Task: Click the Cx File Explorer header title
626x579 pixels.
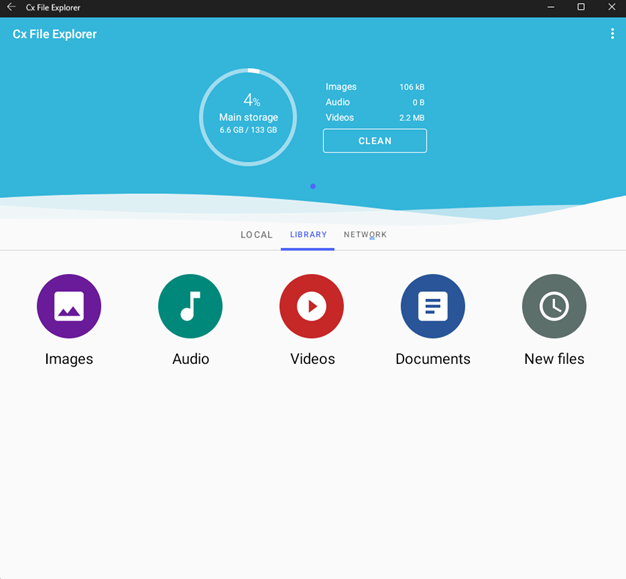Action: (x=55, y=34)
